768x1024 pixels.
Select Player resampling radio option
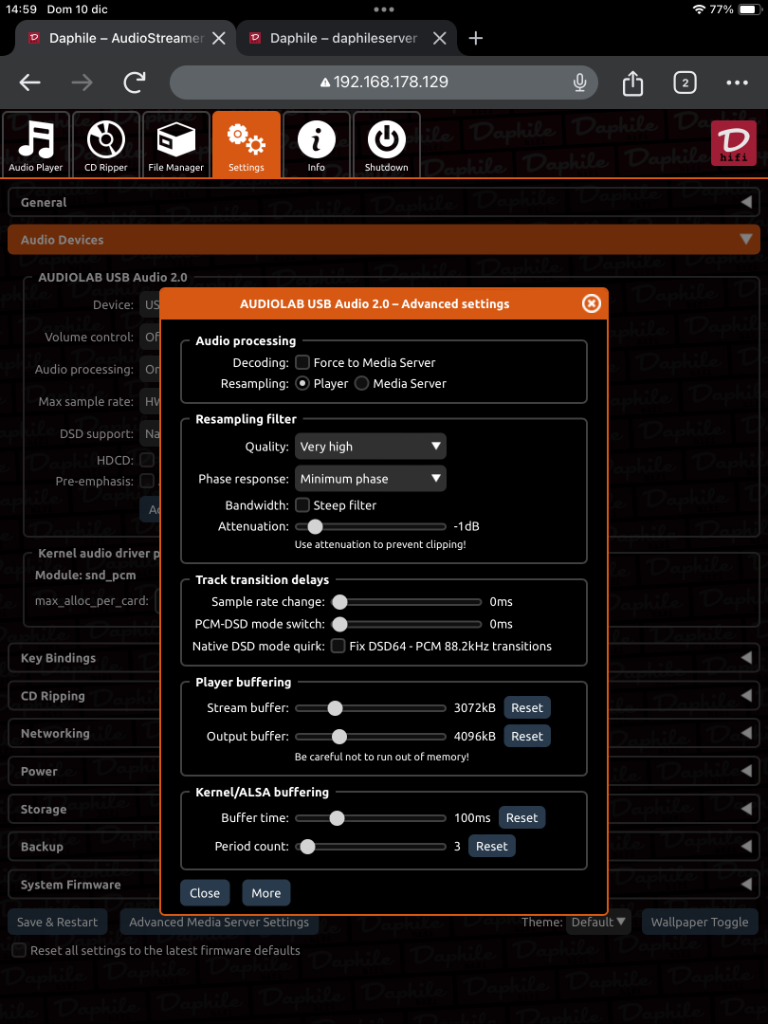[x=302, y=383]
